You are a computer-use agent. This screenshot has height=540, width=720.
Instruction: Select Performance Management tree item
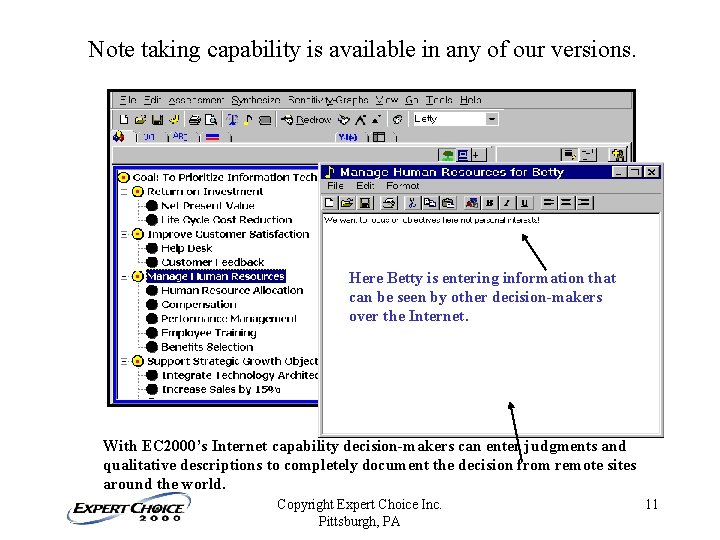[x=229, y=319]
